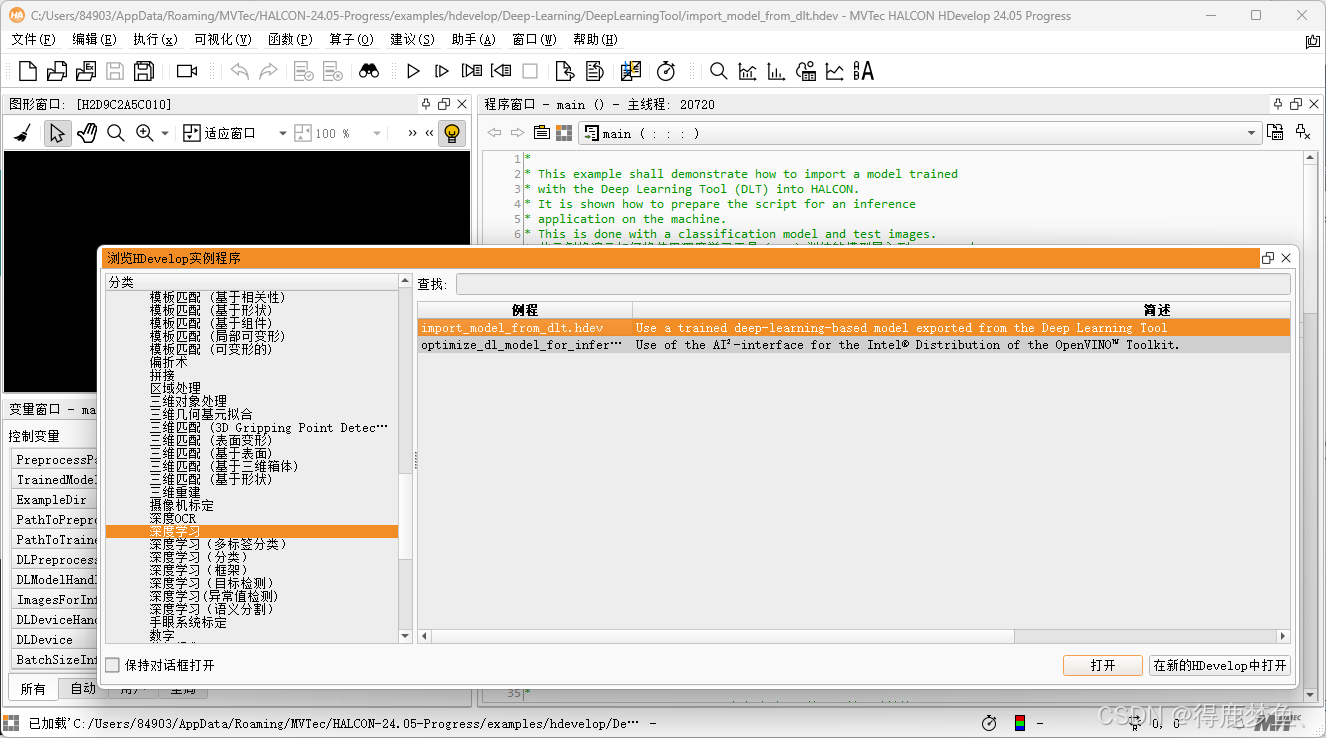The width and height of the screenshot is (1326, 738).
Task: Stop program execution icon
Action: (530, 71)
